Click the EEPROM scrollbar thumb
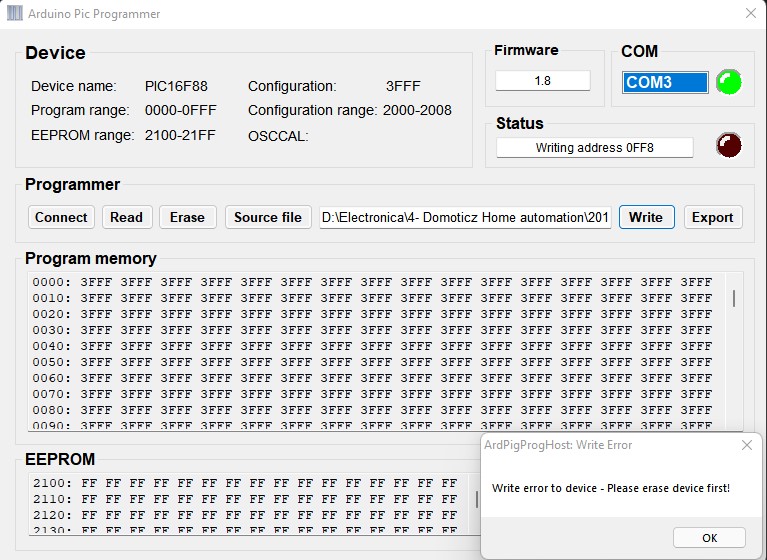The width and height of the screenshot is (767, 560). (x=477, y=499)
